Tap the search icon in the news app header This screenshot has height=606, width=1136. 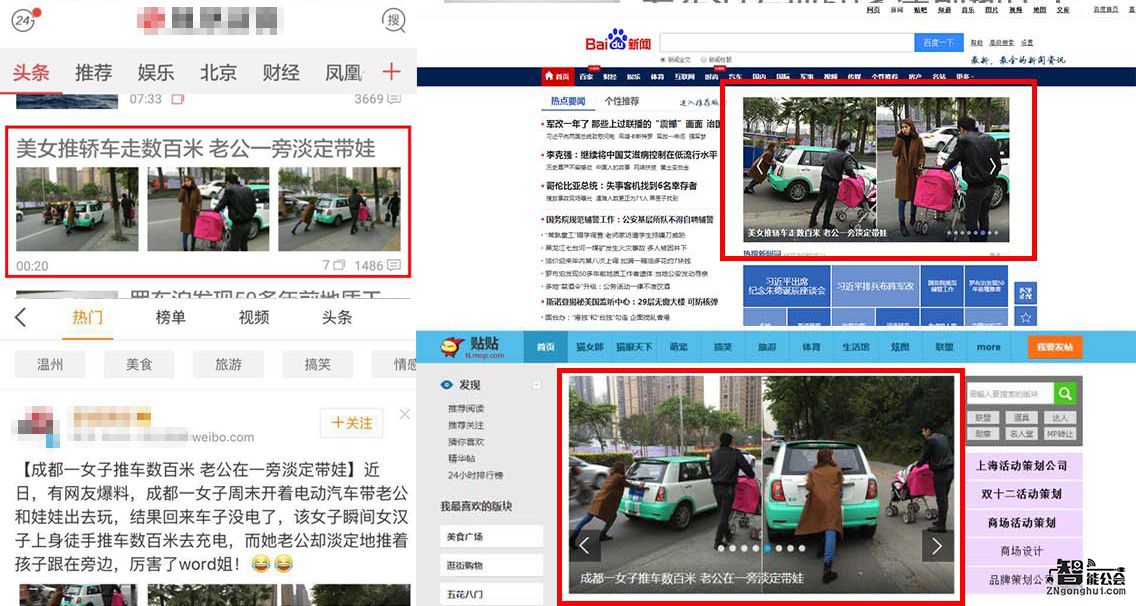393,21
